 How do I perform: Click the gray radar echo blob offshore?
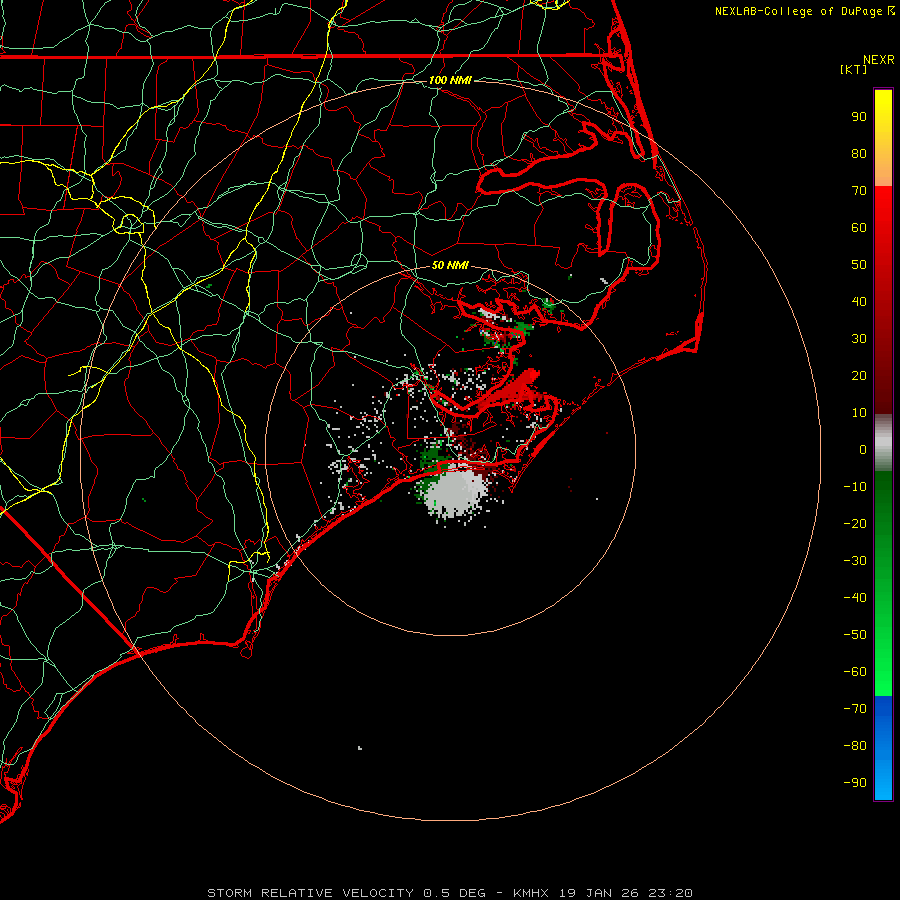[x=455, y=492]
